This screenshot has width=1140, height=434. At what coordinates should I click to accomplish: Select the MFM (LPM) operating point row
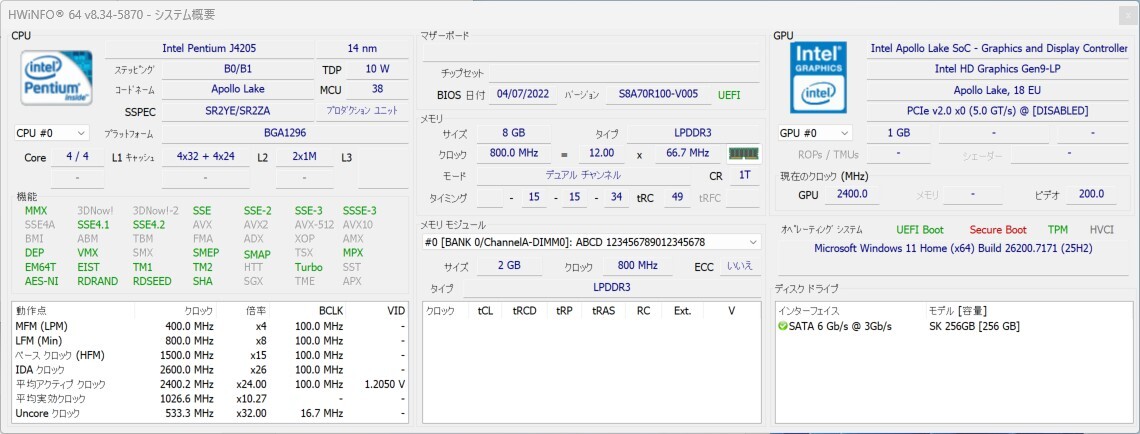tap(210, 326)
